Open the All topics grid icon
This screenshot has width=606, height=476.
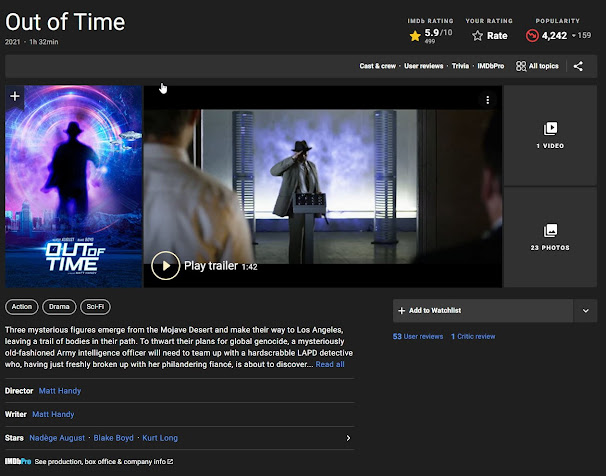pos(521,66)
